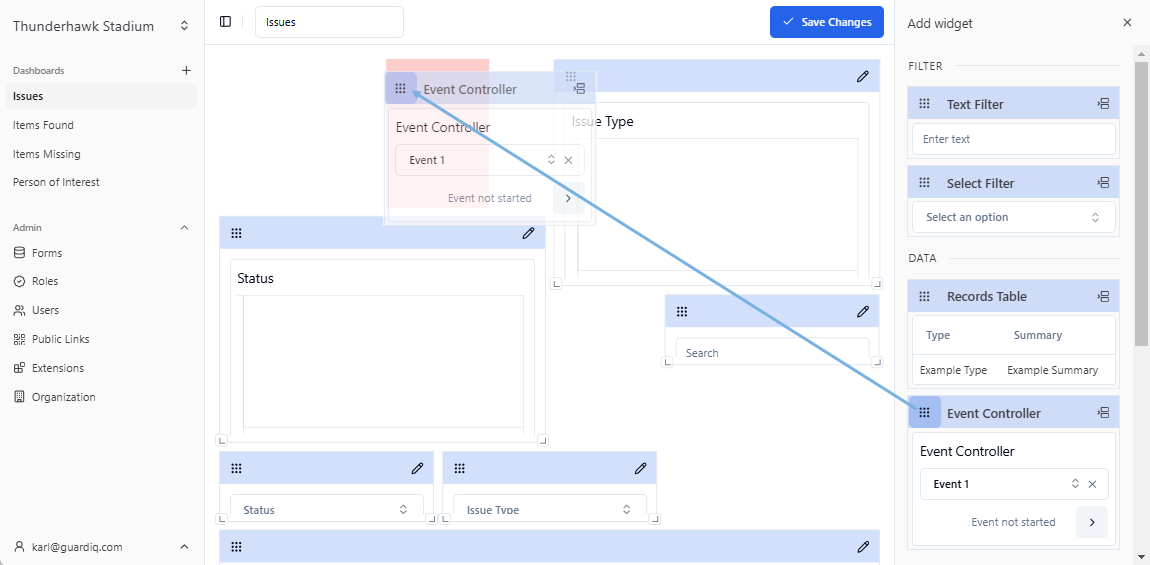Close the Add widget panel
Screen dimensions: 1150x565
[x=1127, y=23]
